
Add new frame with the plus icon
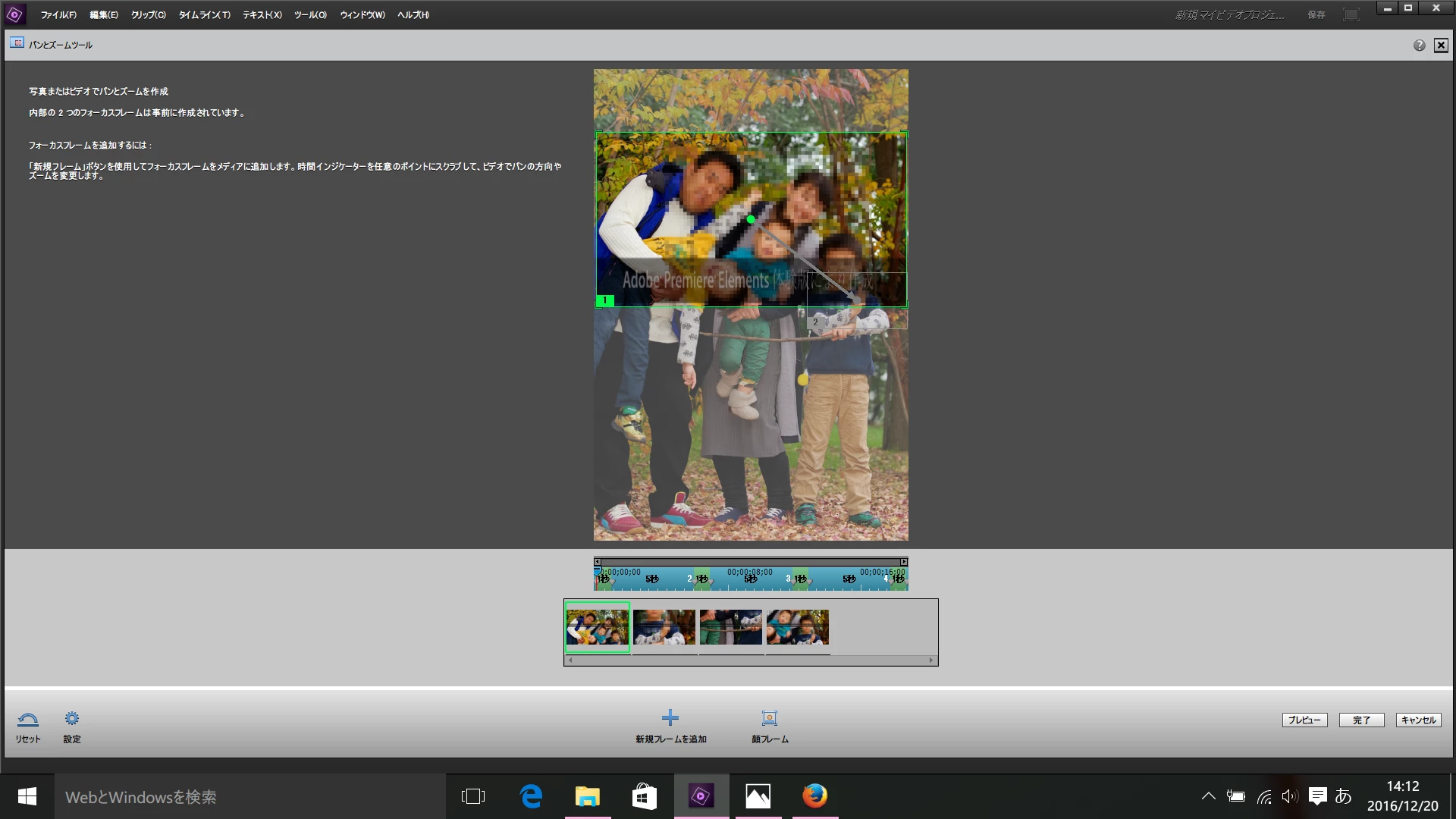[x=670, y=718]
